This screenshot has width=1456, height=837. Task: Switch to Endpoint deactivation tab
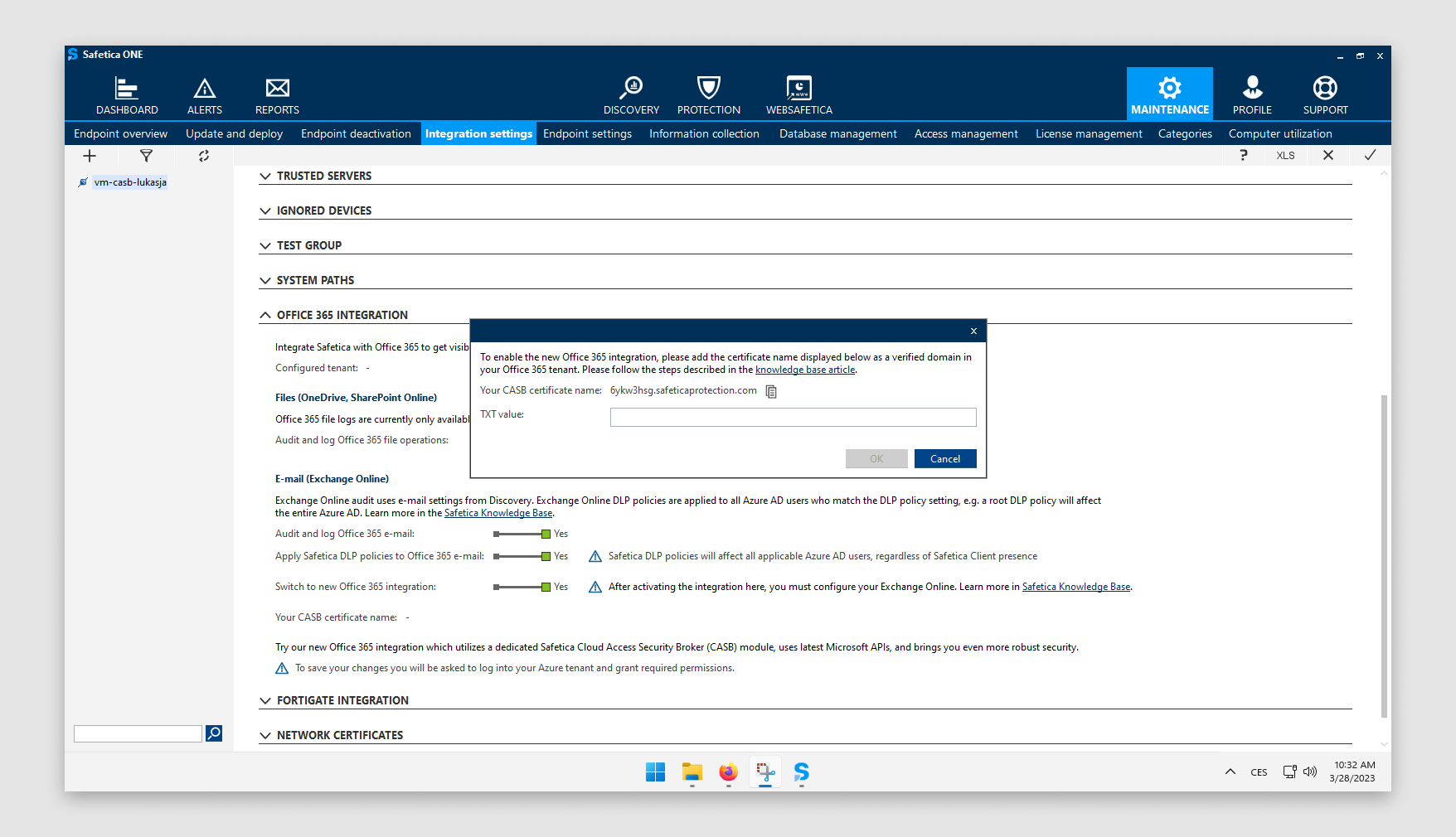click(356, 133)
